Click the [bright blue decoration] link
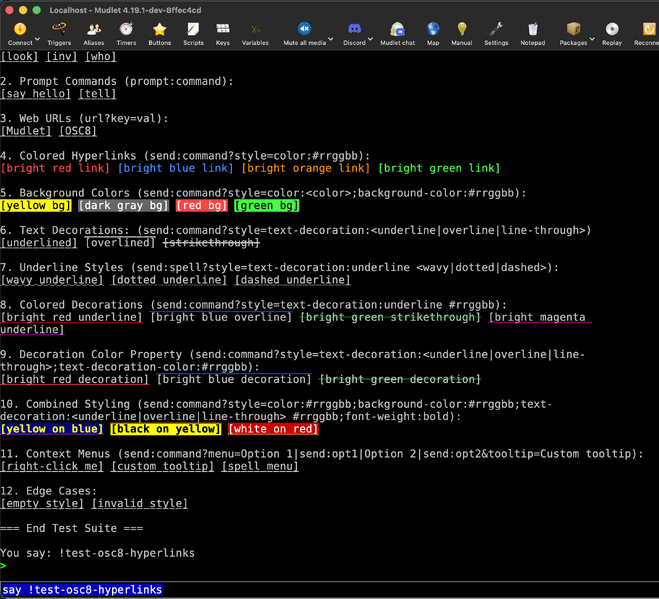This screenshot has width=659, height=599. pos(234,379)
